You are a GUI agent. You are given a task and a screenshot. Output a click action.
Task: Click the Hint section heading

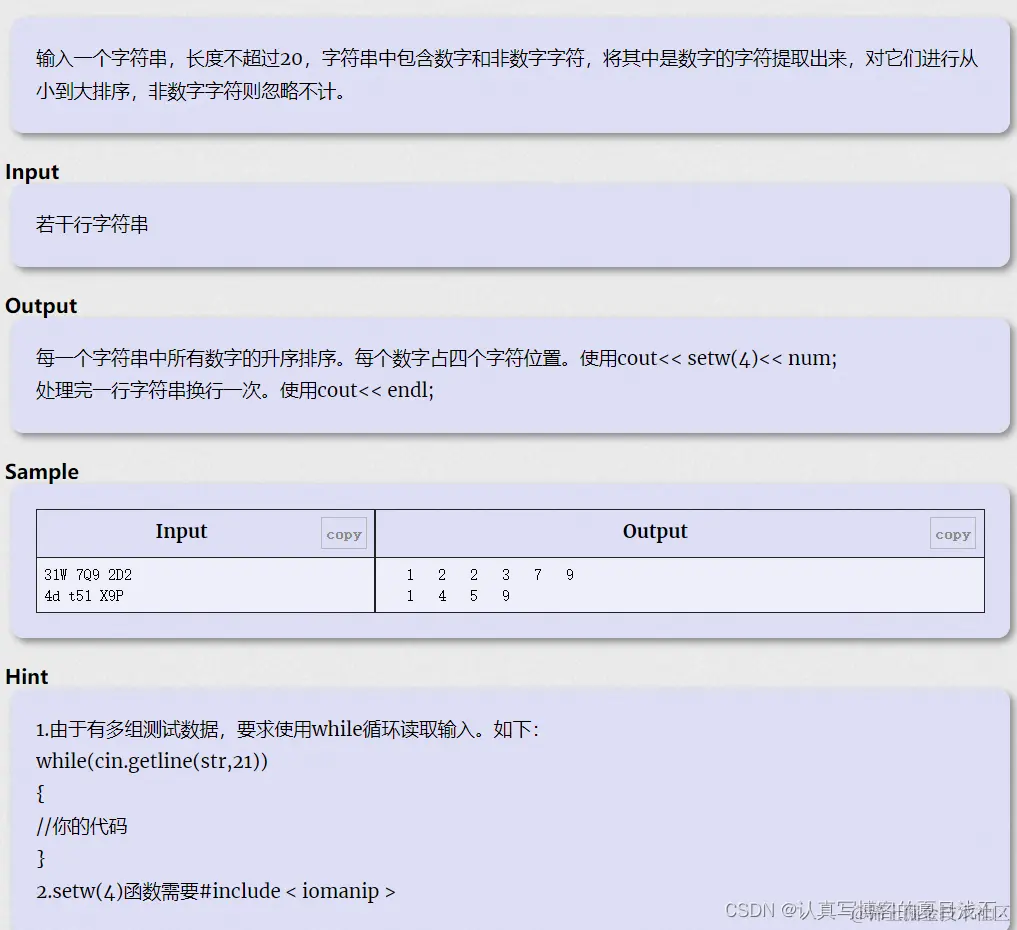click(26, 677)
